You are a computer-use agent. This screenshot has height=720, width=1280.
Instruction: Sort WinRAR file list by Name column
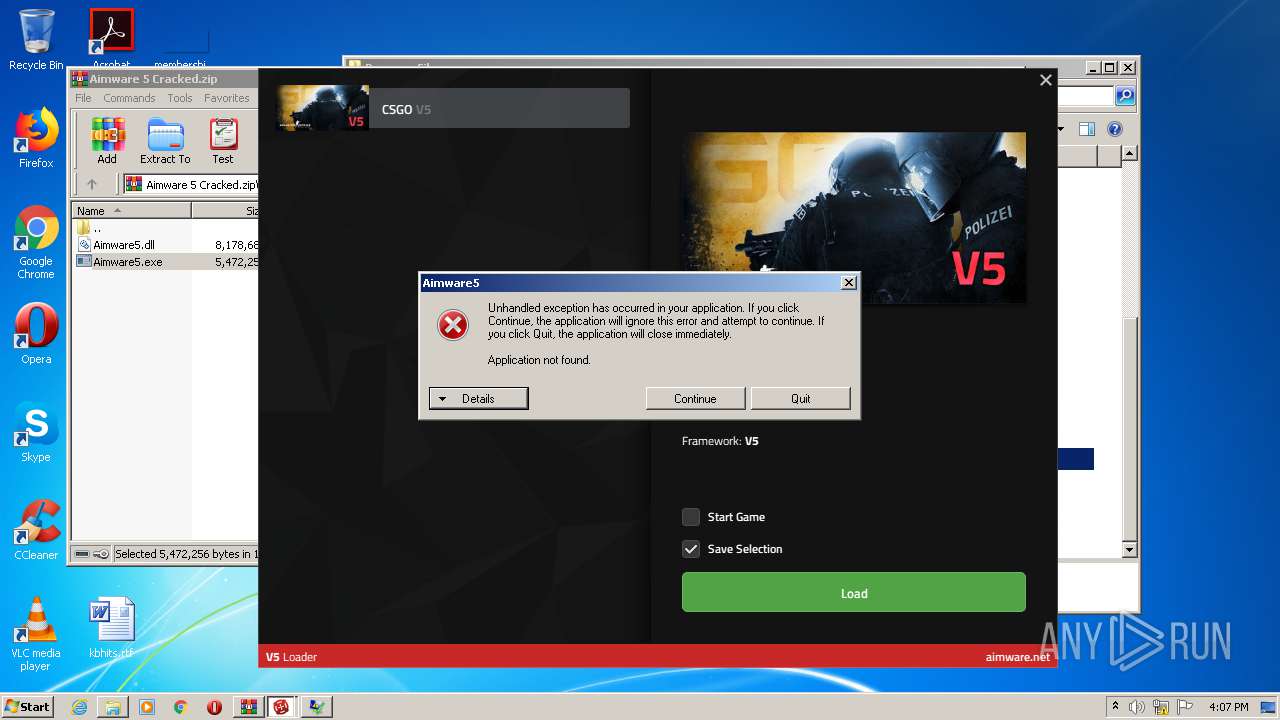[x=131, y=210]
